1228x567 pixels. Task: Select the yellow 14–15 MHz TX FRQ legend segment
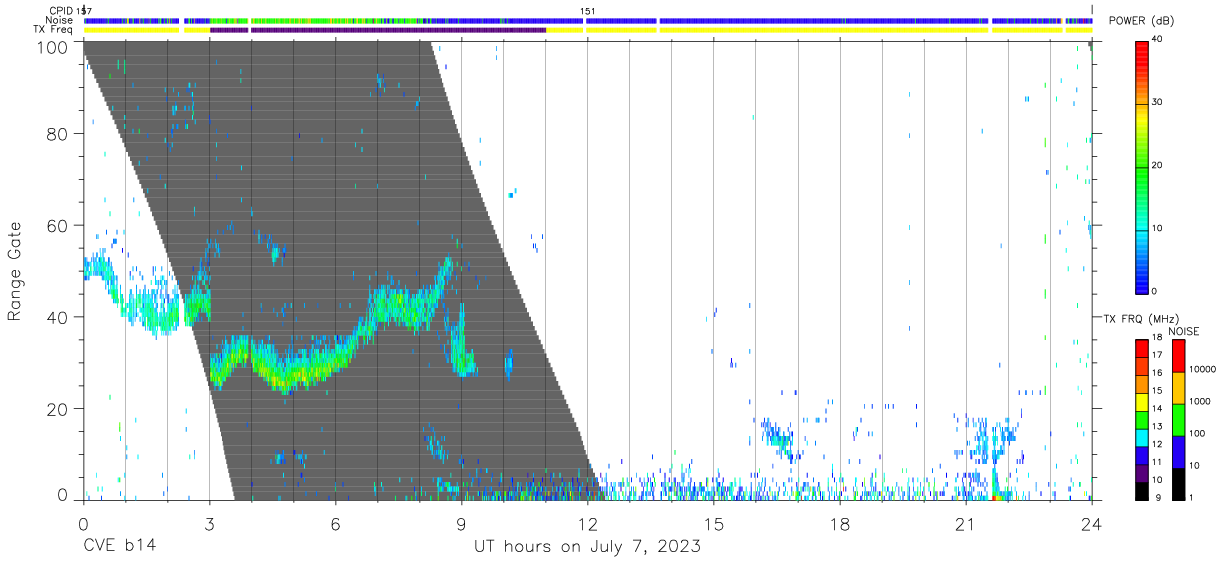[1142, 401]
